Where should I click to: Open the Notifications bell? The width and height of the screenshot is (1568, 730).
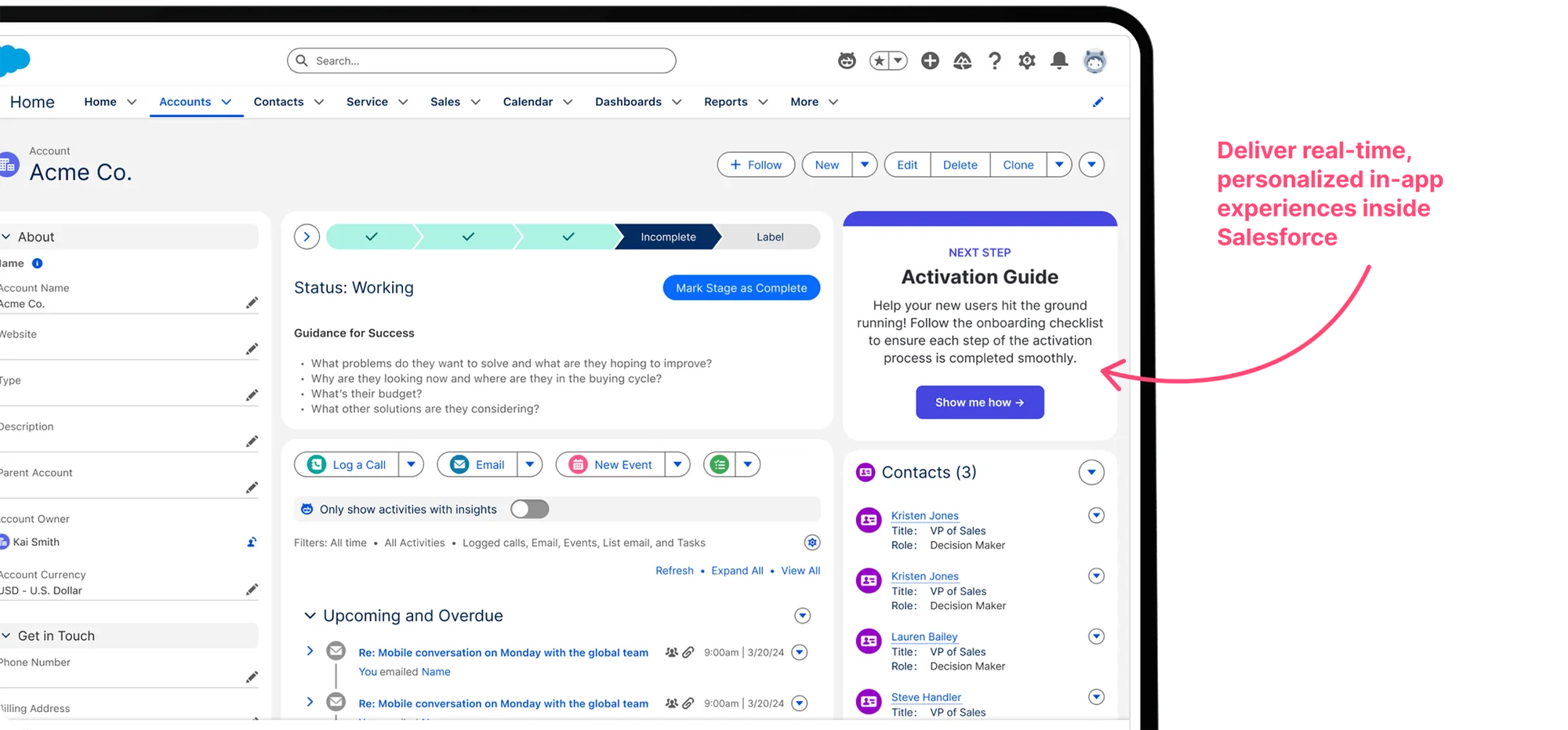pos(1059,60)
